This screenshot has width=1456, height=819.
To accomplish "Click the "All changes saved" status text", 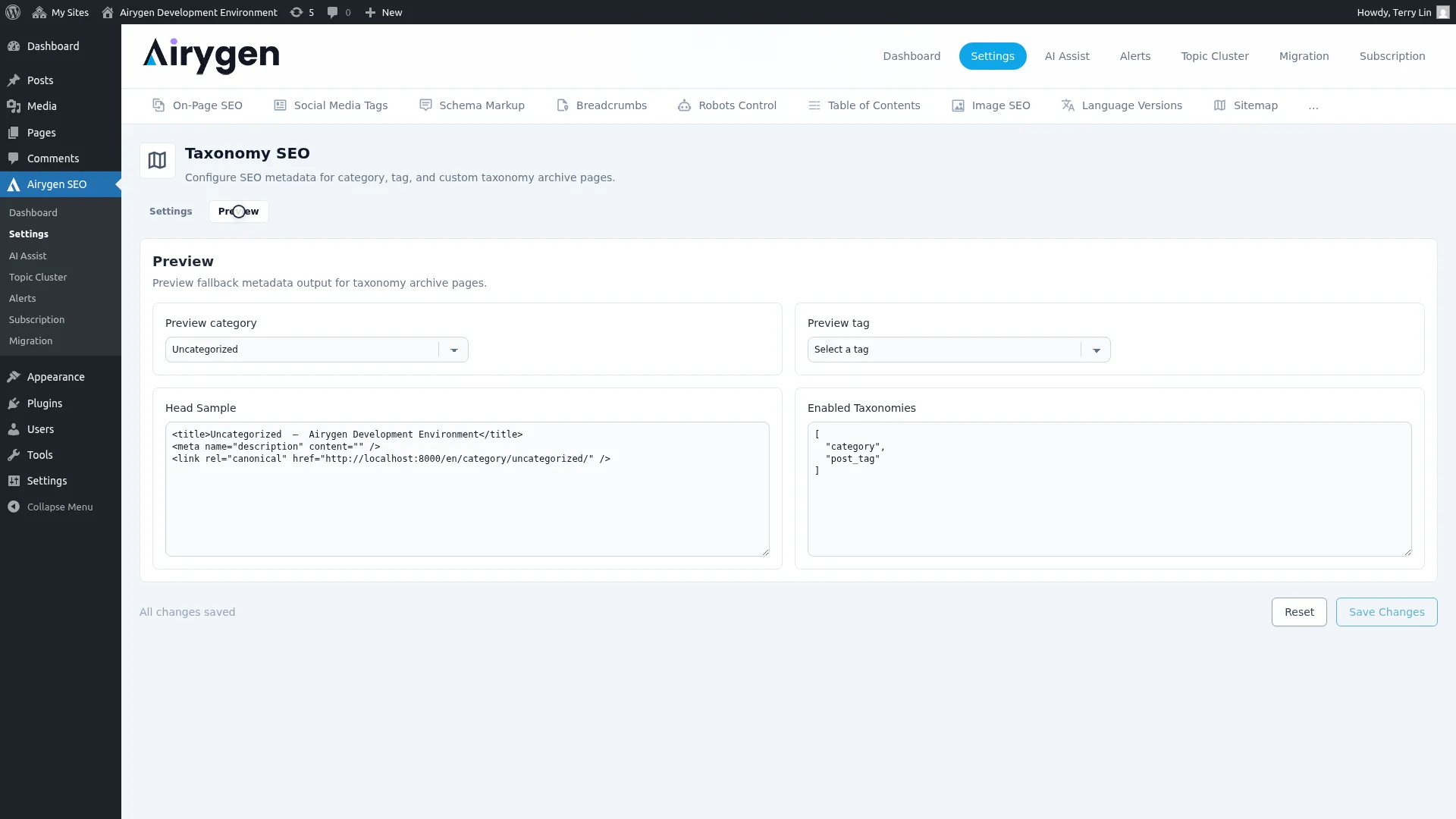I will [x=187, y=612].
